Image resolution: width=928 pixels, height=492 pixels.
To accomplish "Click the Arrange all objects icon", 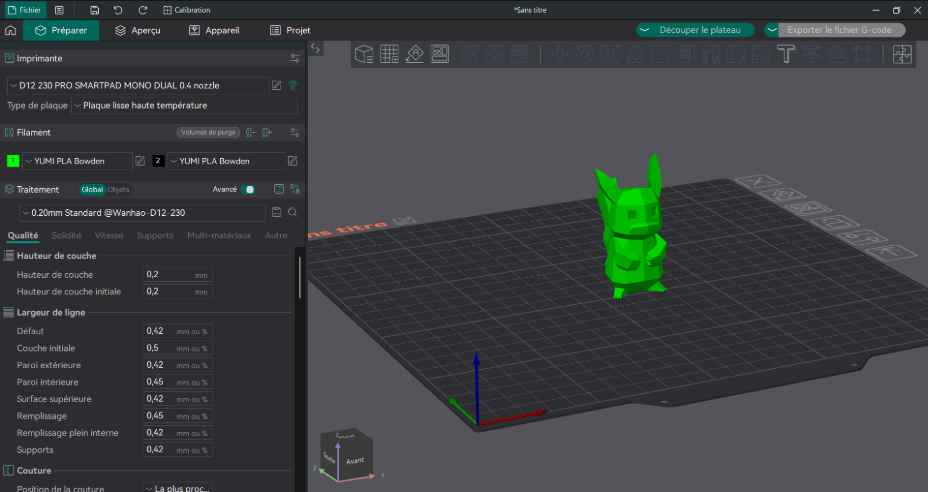I will 440,54.
